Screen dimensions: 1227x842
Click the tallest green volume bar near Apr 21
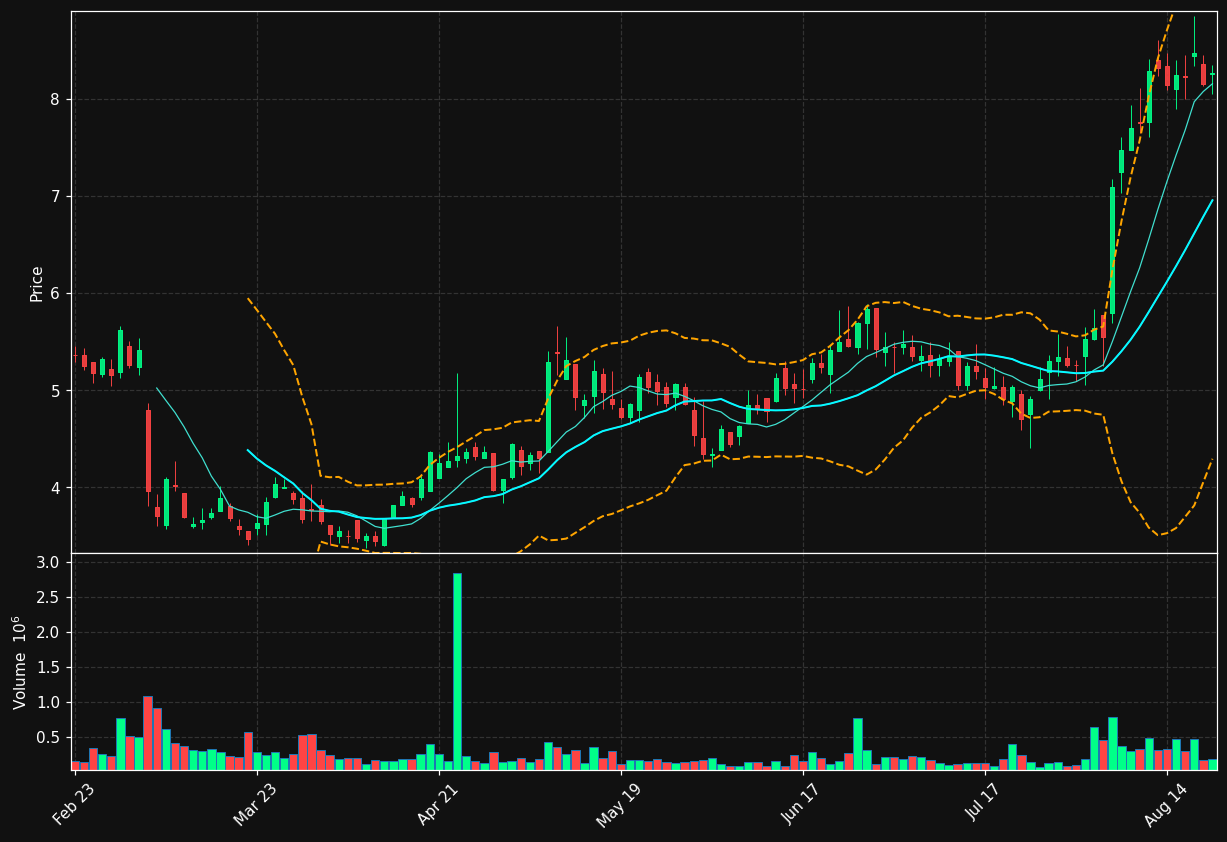coord(457,671)
